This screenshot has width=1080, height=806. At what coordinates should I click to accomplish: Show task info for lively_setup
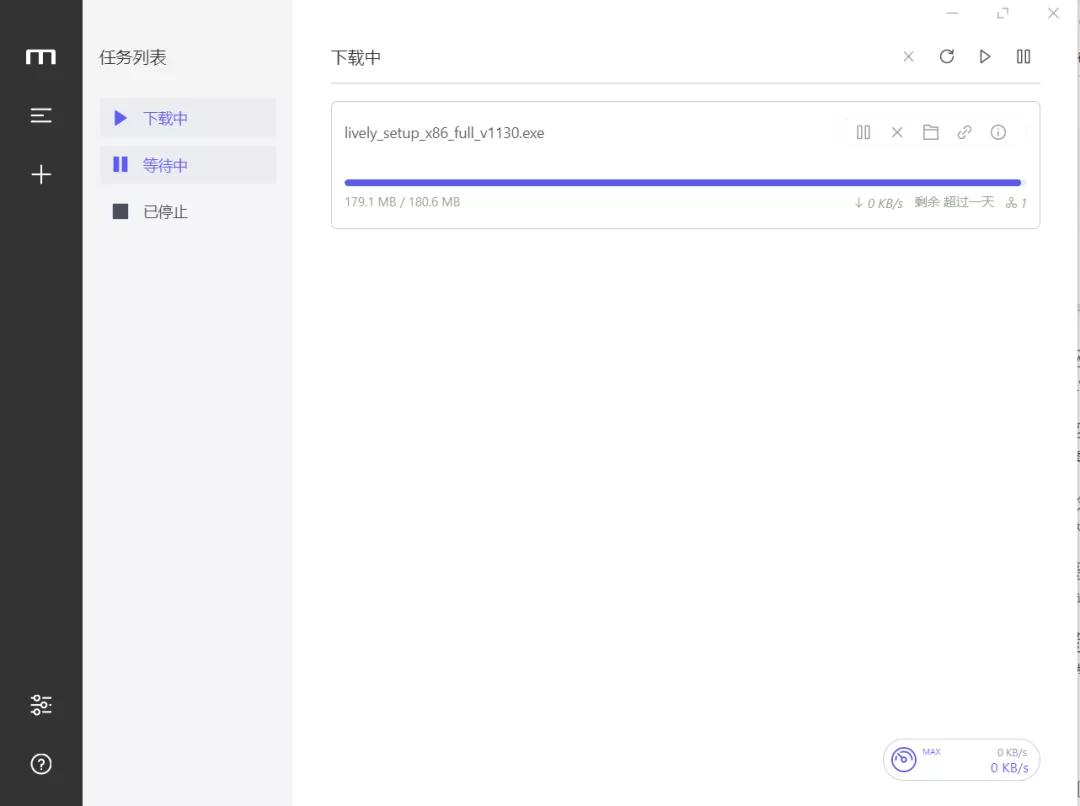[x=998, y=132]
